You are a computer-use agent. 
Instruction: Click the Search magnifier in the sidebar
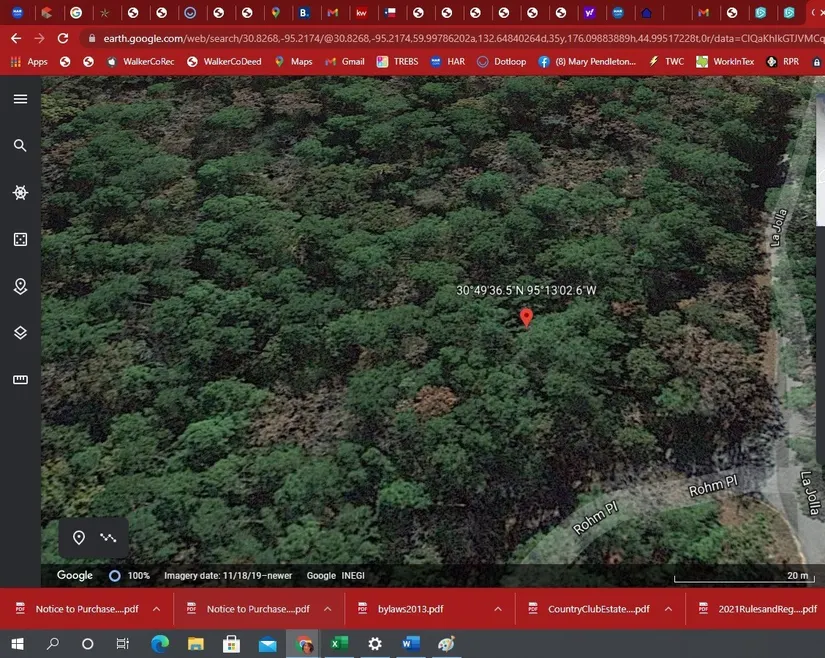(x=20, y=146)
